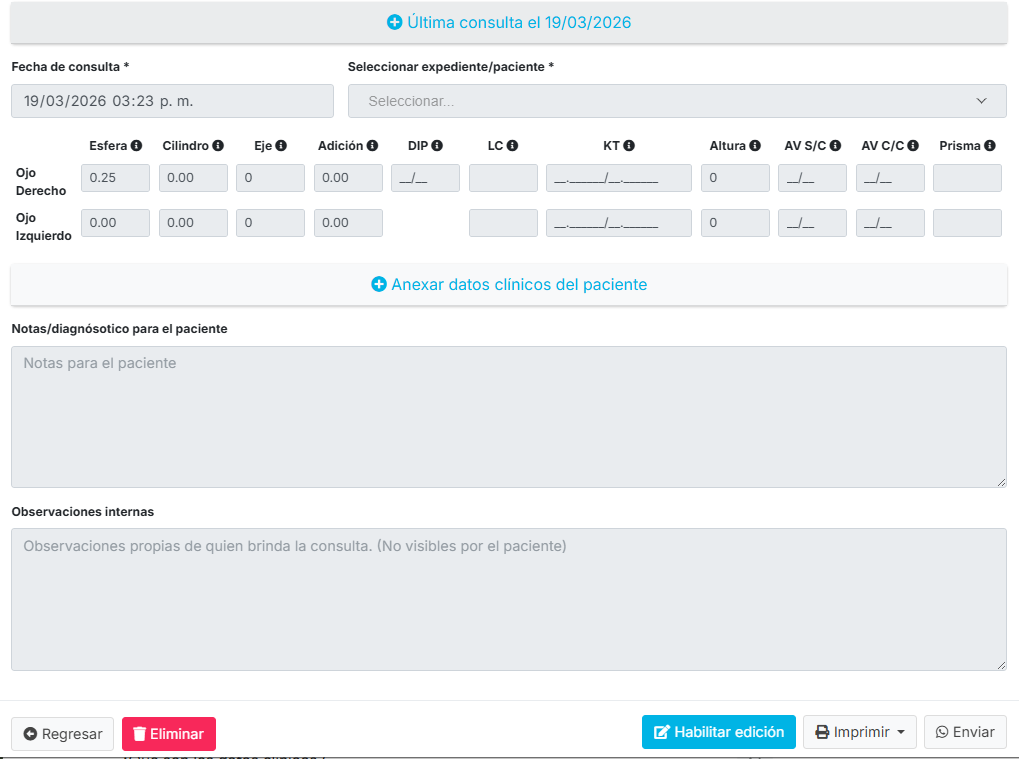Click the DIP info icon
Viewport: 1019px width, 759px height.
tap(437, 146)
